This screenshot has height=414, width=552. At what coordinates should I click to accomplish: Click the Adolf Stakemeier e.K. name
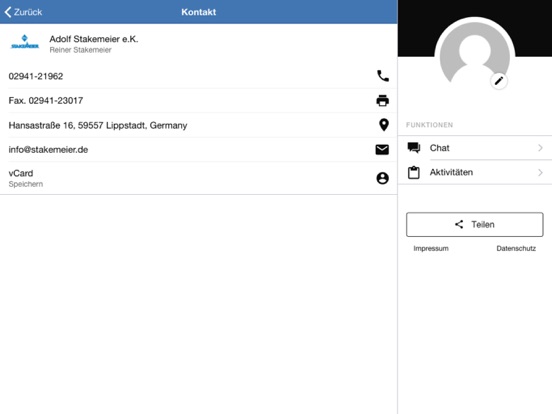click(x=94, y=39)
